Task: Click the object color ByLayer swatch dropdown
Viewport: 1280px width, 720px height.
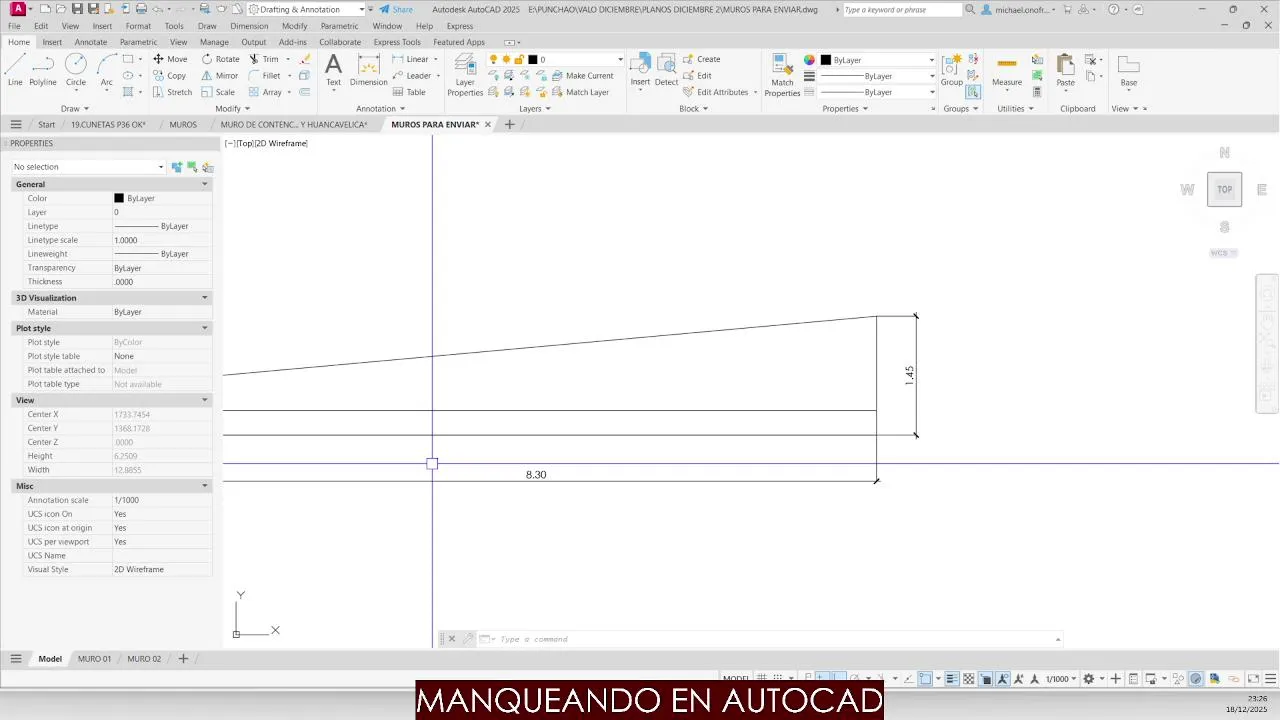Action: coord(878,60)
